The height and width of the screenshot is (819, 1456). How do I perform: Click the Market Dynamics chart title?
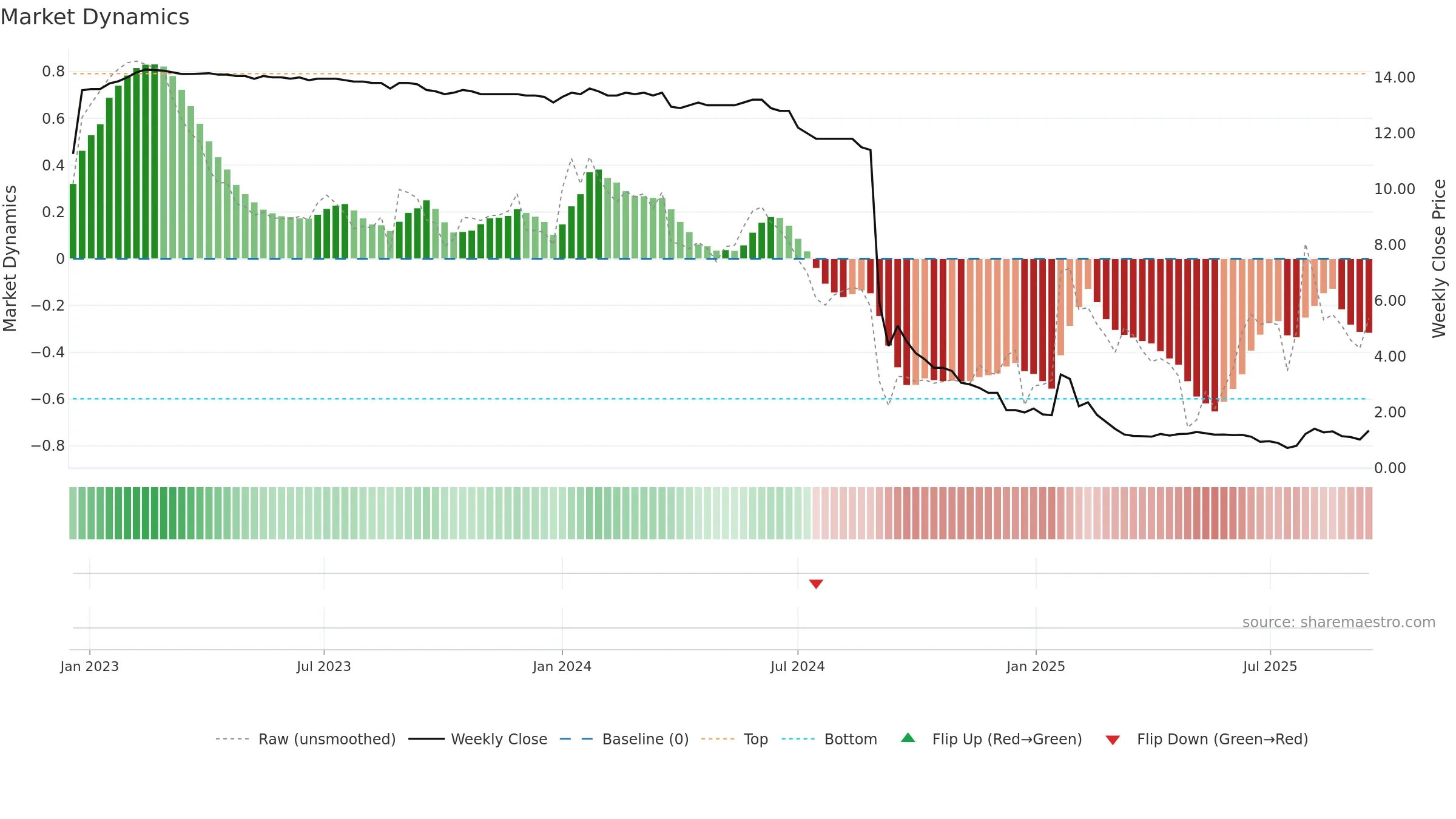pyautogui.click(x=95, y=17)
